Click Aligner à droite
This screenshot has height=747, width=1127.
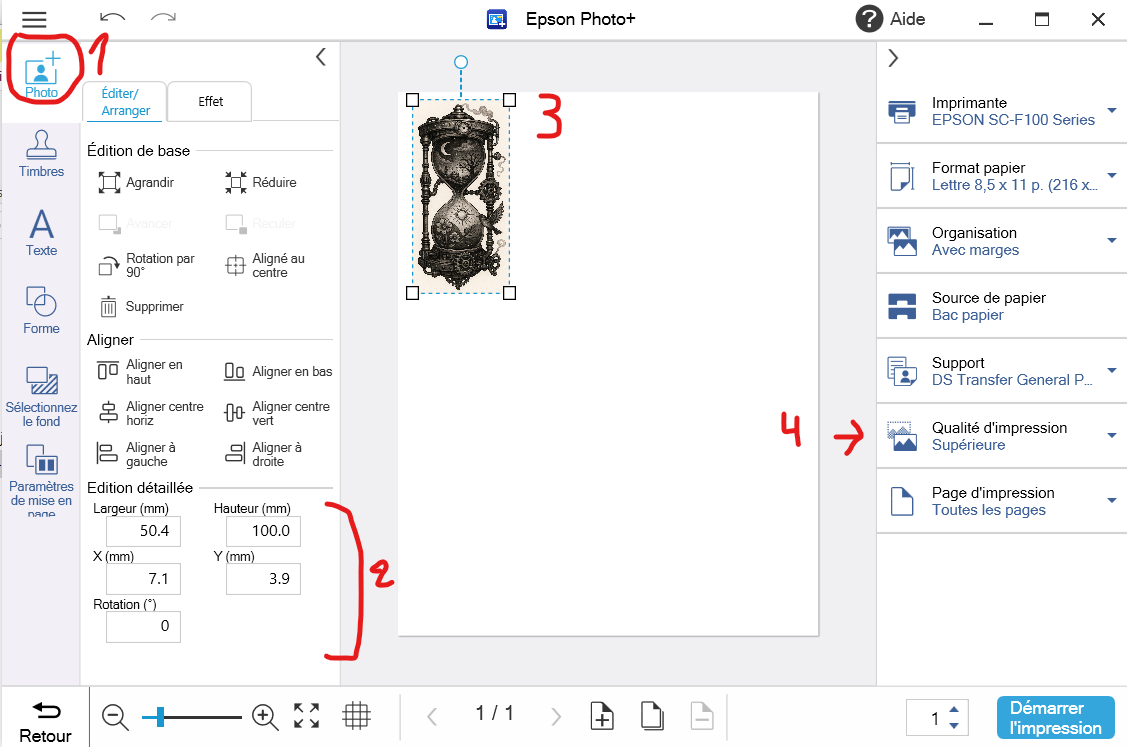coord(264,454)
